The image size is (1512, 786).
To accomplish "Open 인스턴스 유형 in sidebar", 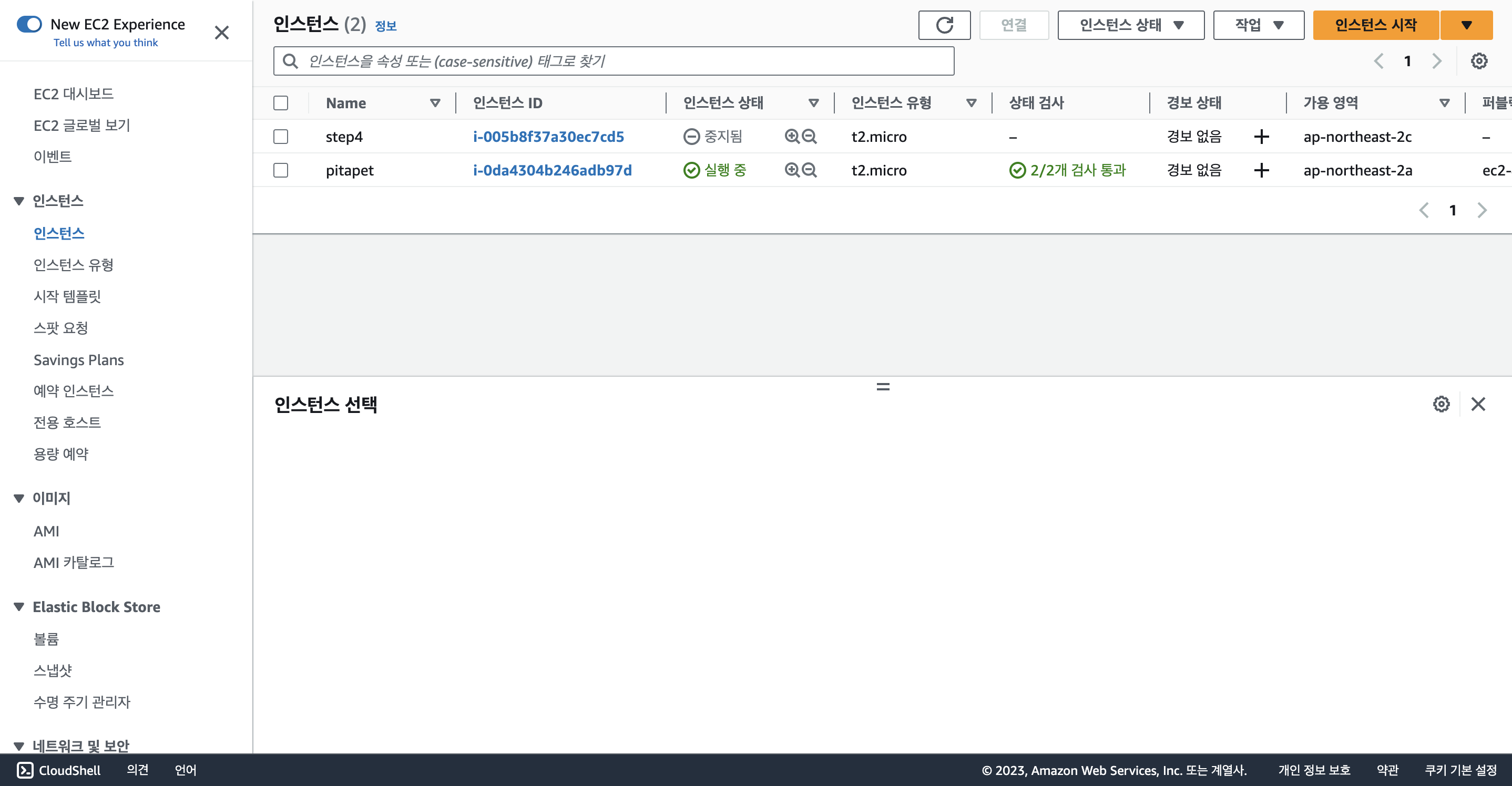I will point(74,265).
